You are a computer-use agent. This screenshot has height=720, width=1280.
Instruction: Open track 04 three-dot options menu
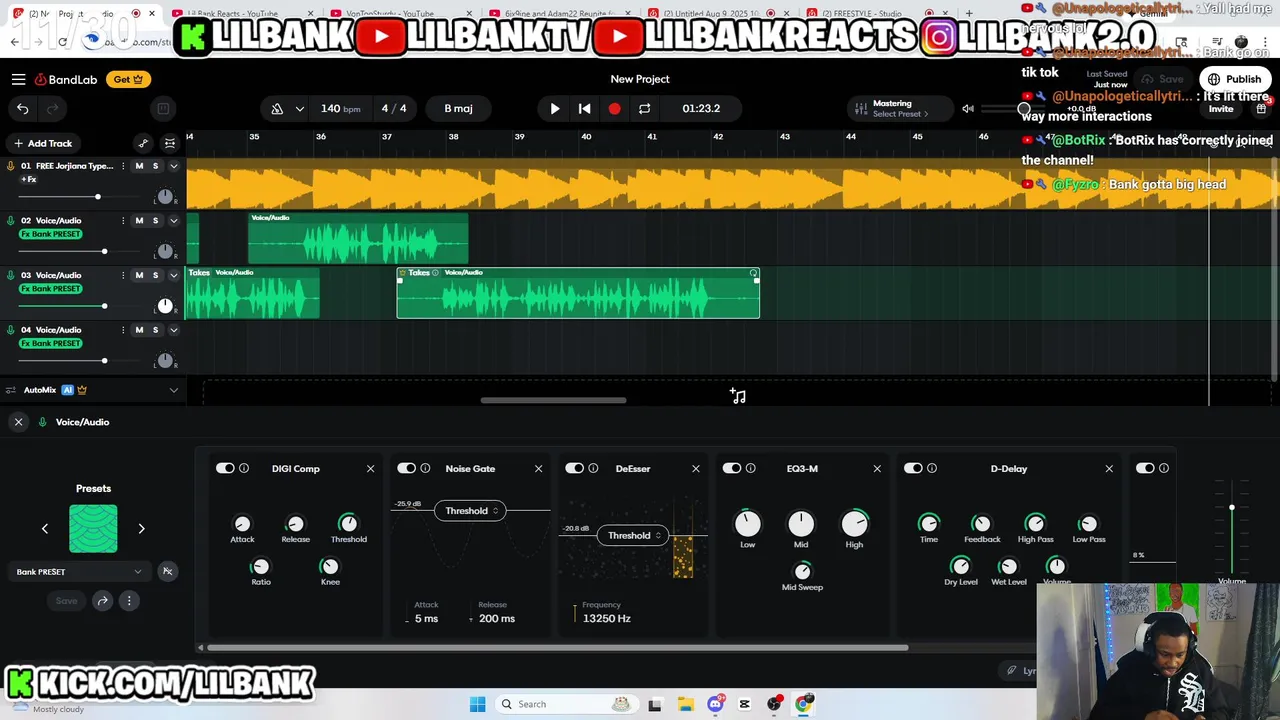[123, 329]
